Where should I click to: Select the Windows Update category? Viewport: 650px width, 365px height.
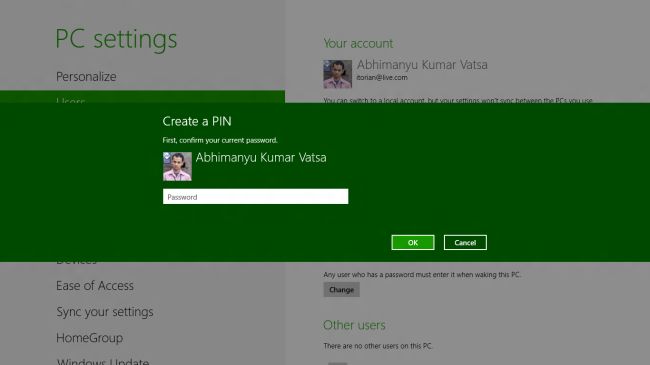coord(103,361)
